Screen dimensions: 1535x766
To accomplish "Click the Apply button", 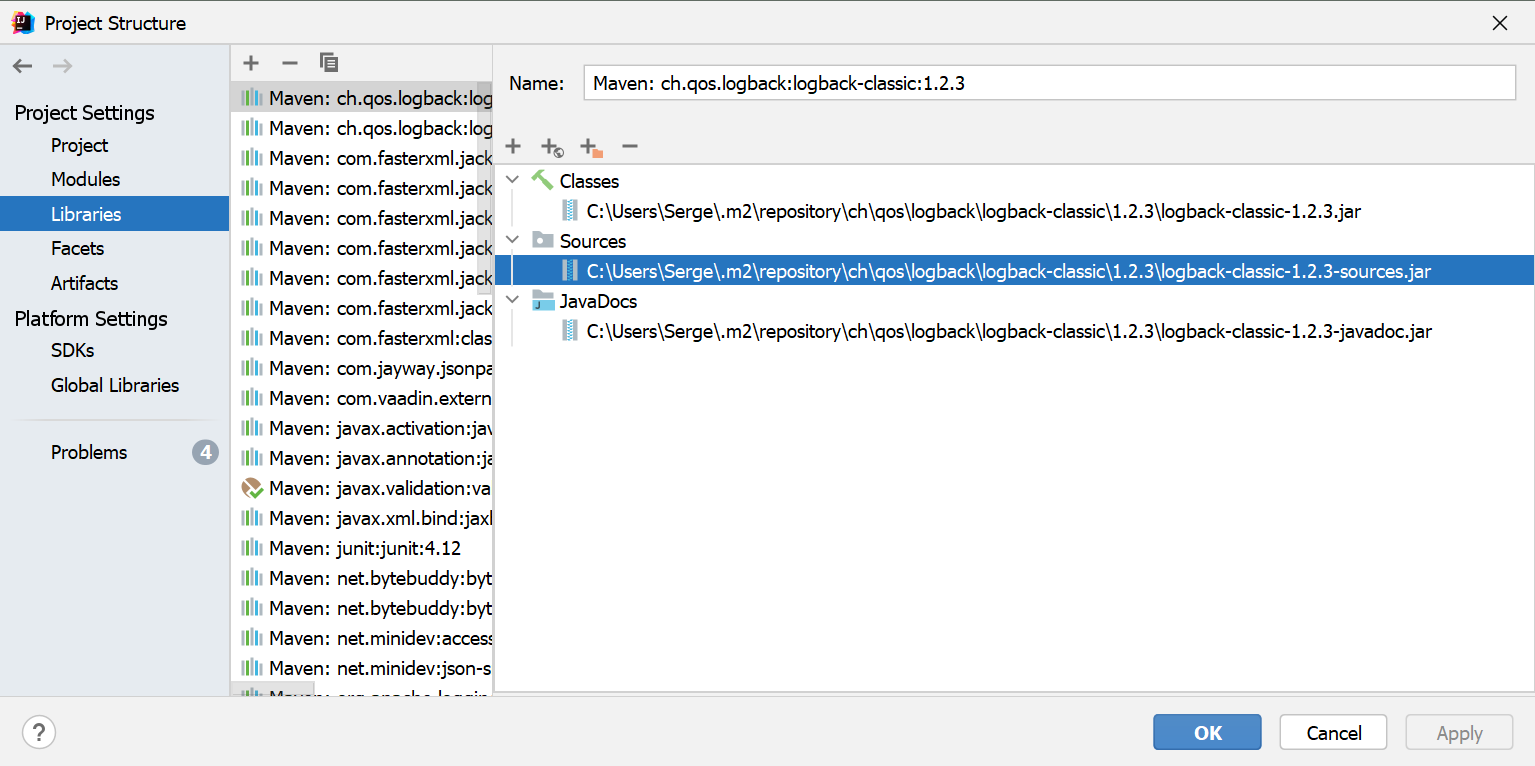I will click(x=1459, y=732).
